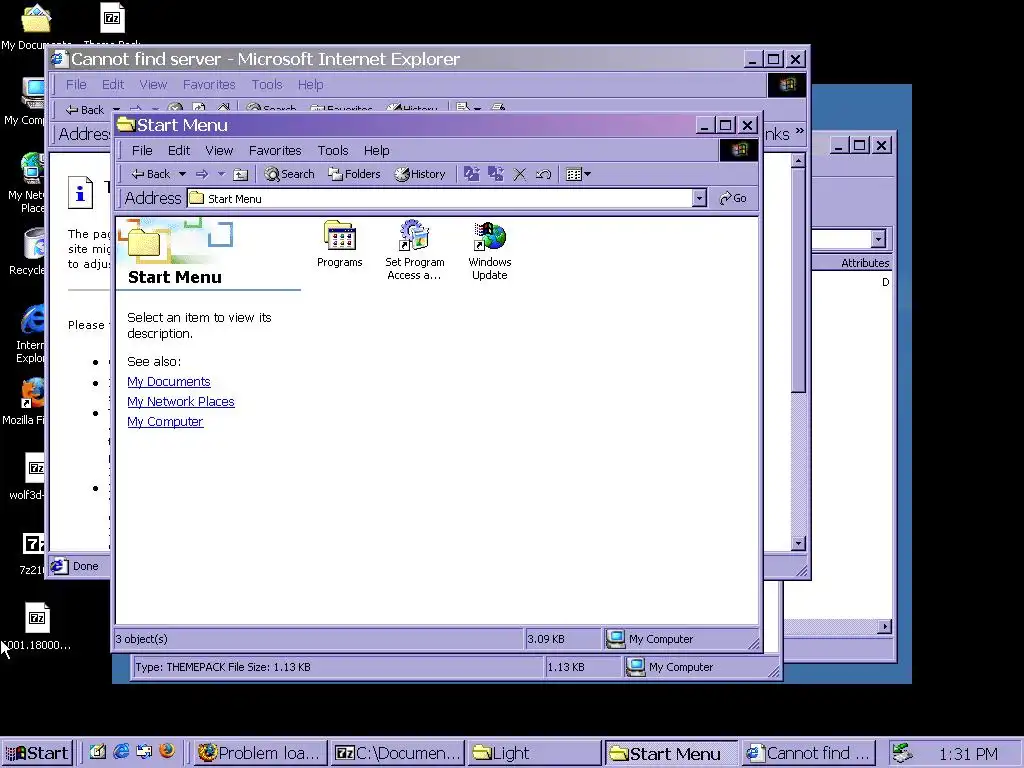Go up one folder level
Image resolution: width=1024 pixels, height=768 pixels.
(x=240, y=174)
